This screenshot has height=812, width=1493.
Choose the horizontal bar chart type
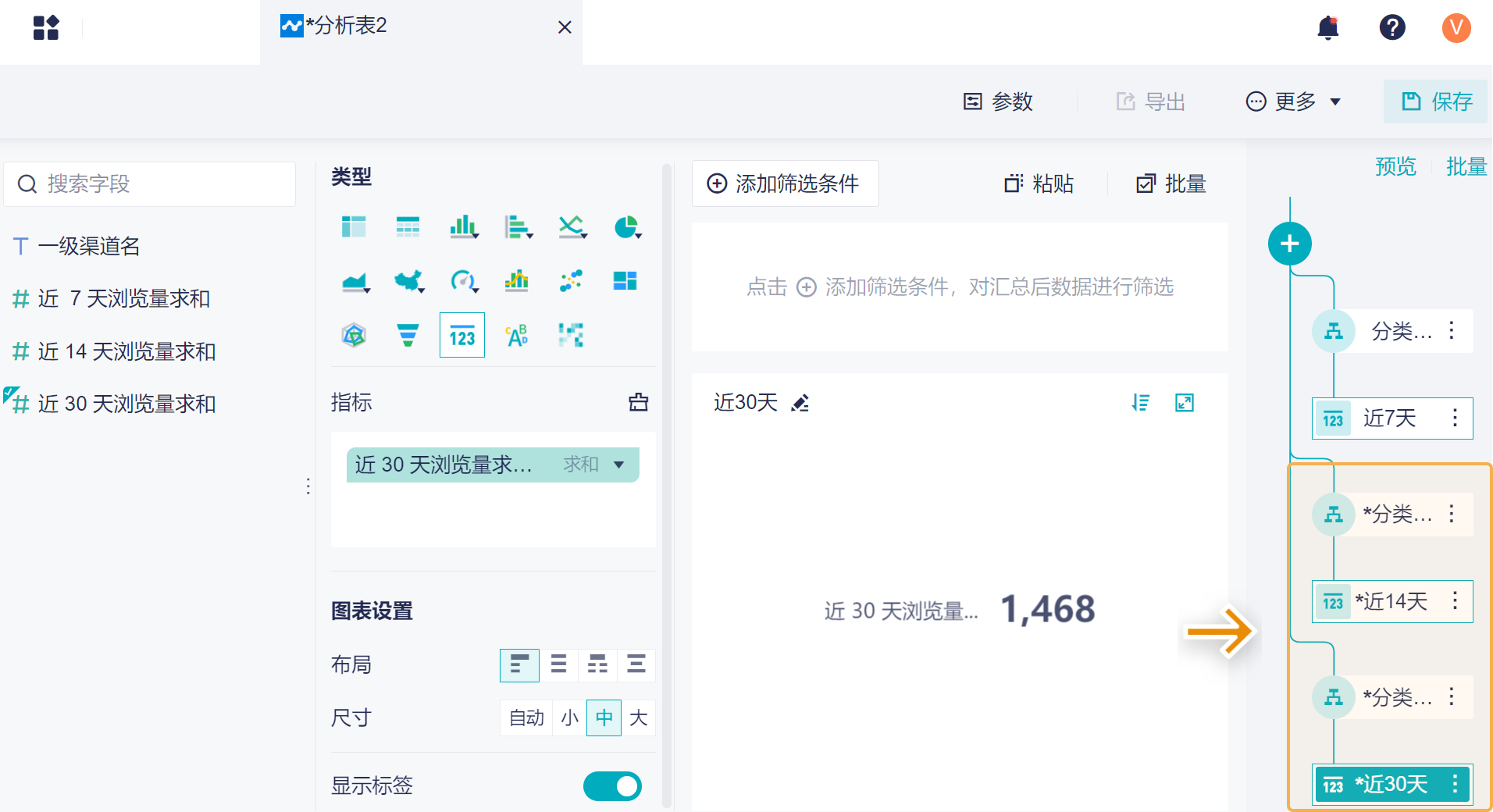(x=518, y=227)
